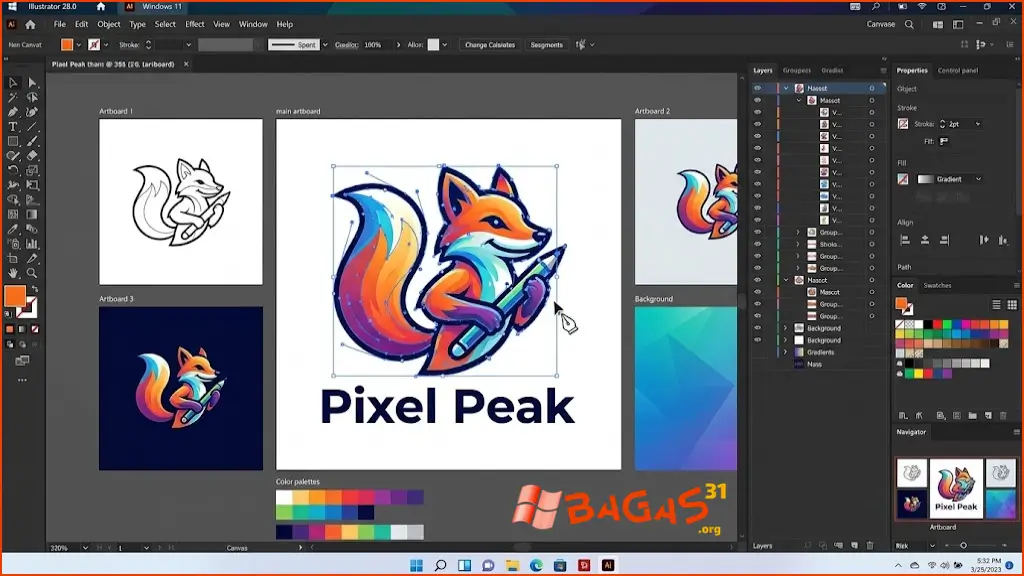Viewport: 1024px width, 576px height.
Task: Open the Canvase workspace switcher
Action: 880,24
